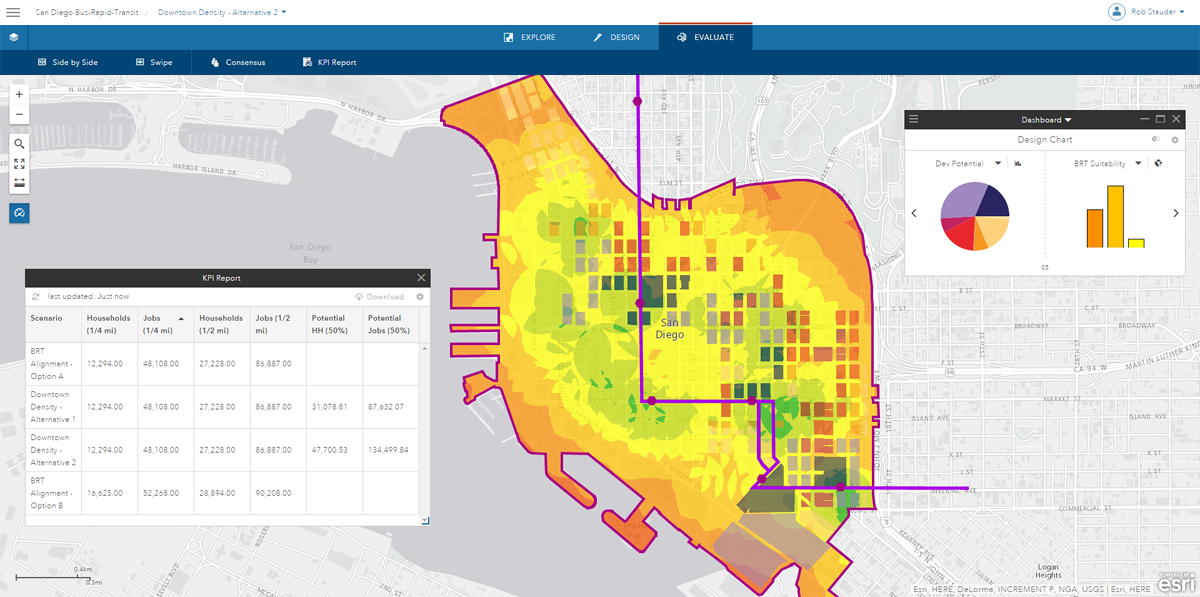Image resolution: width=1200 pixels, height=597 pixels.
Task: Click the blue dashboard gauge icon
Action: pyautogui.click(x=19, y=213)
